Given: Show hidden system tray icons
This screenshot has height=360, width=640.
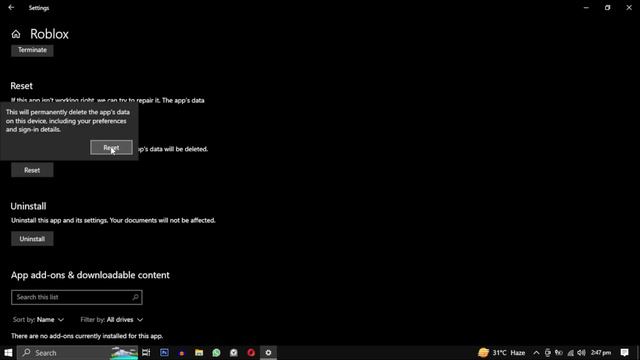Looking at the screenshot, I should click(536, 353).
